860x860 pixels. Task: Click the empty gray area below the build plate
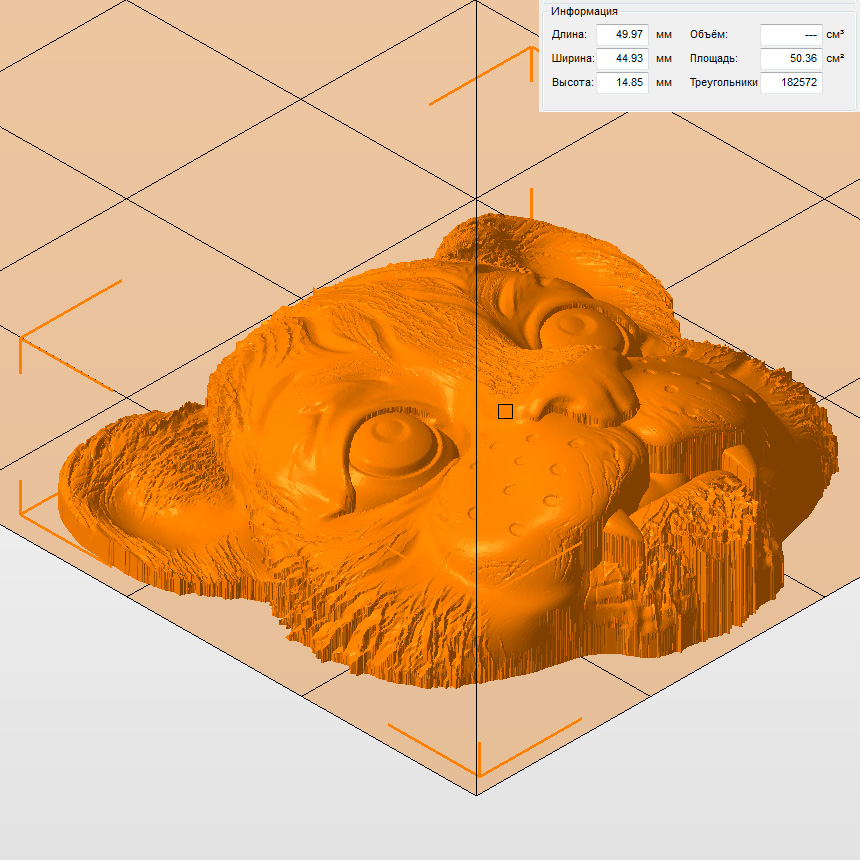coord(150,760)
